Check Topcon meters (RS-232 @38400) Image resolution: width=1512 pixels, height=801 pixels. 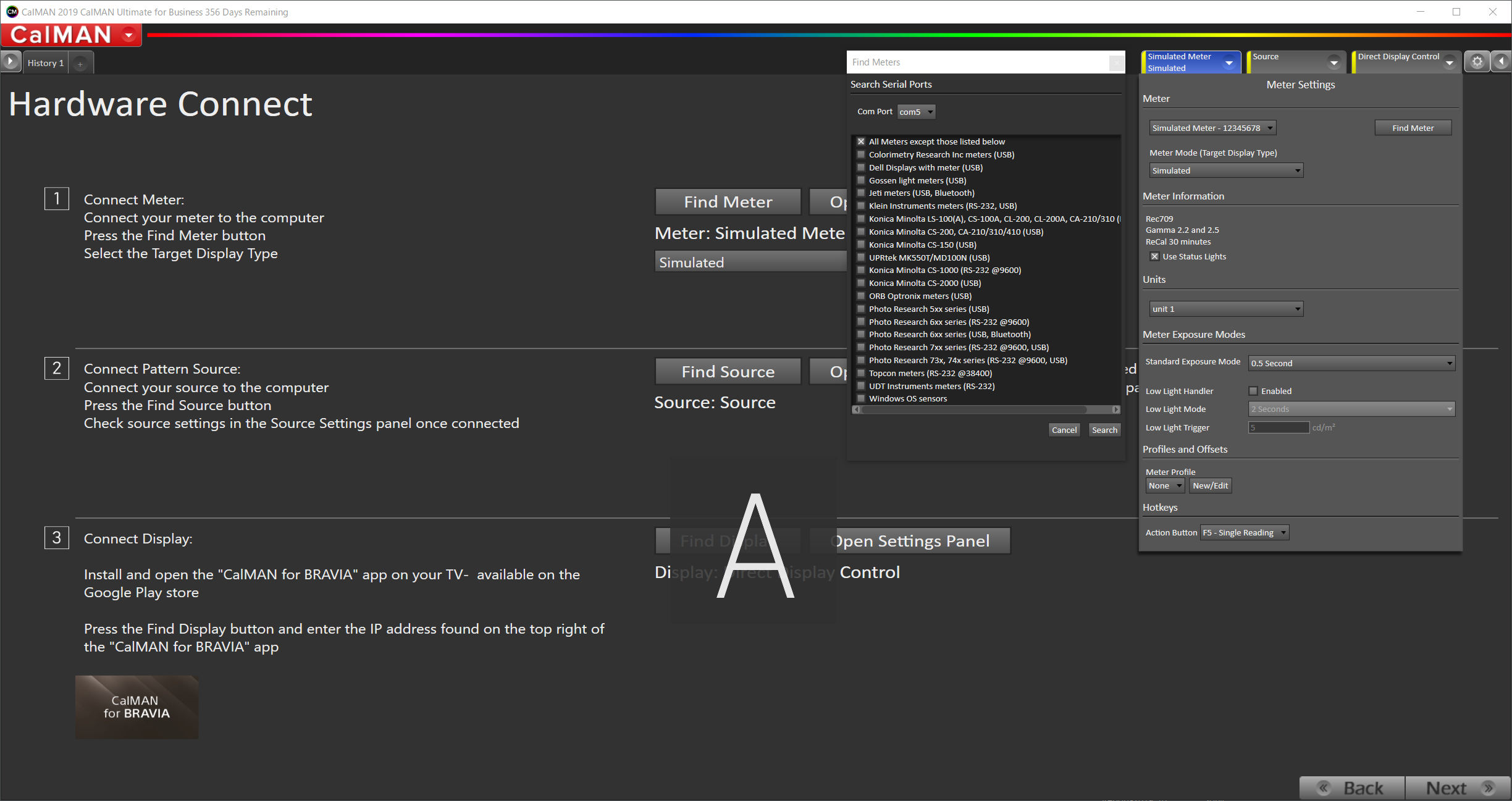(861, 373)
